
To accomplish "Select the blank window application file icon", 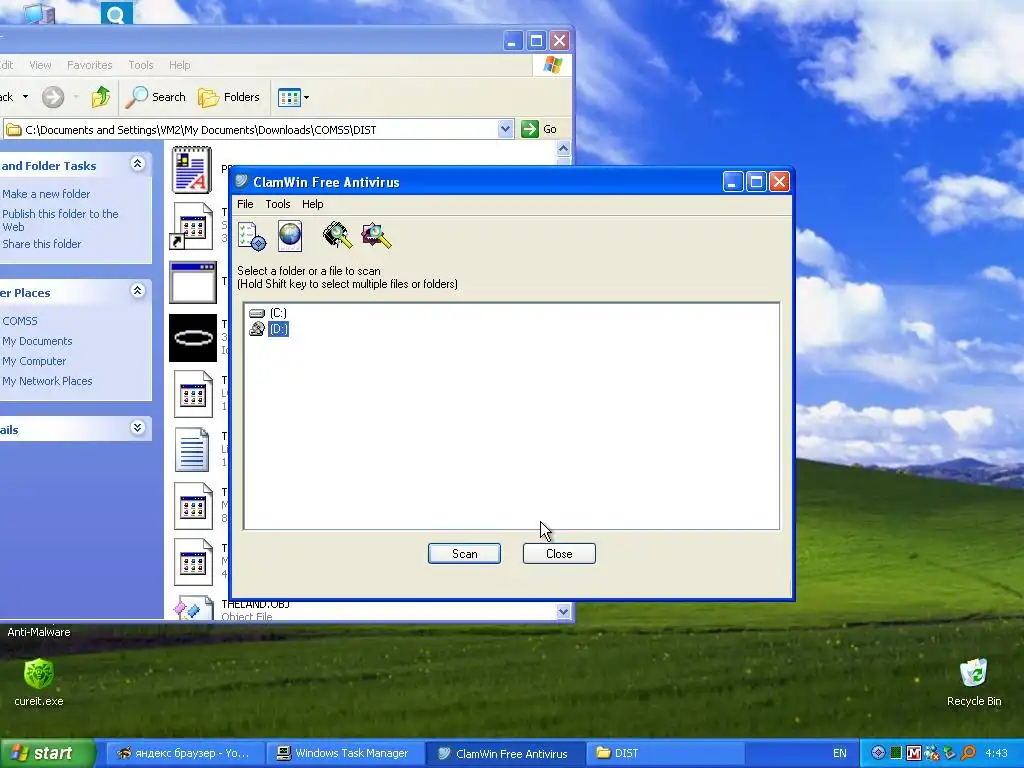I will coord(193,282).
